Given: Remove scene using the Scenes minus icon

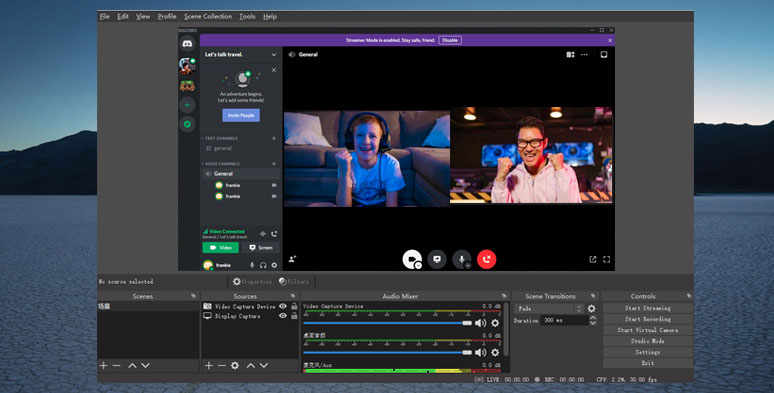Looking at the screenshot, I should [116, 365].
